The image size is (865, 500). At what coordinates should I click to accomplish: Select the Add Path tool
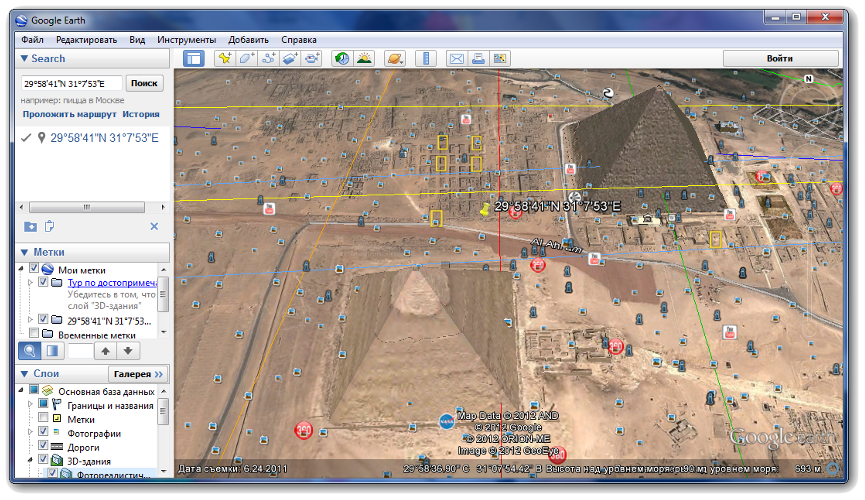(x=269, y=59)
